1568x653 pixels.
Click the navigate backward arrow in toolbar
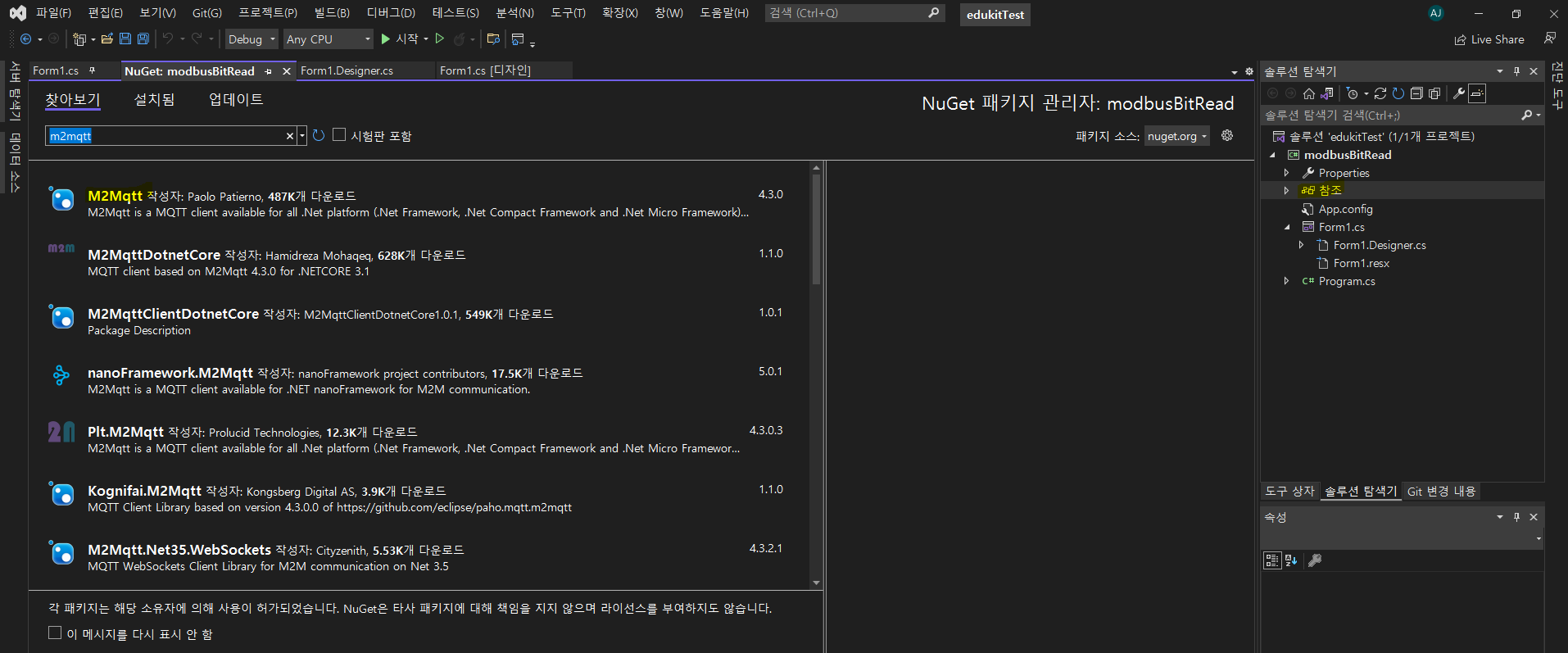point(26,39)
